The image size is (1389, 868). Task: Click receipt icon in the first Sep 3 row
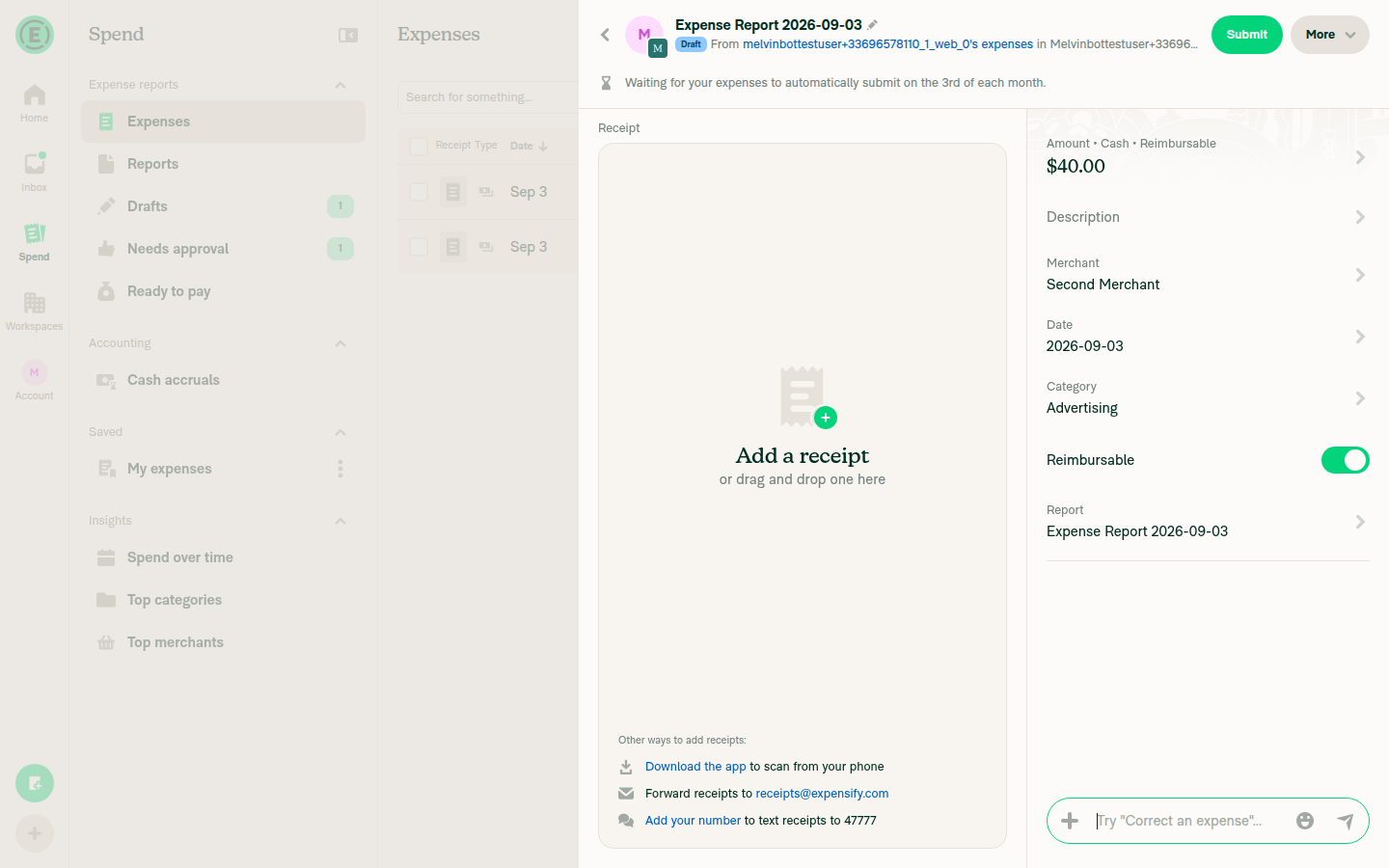pyautogui.click(x=453, y=192)
